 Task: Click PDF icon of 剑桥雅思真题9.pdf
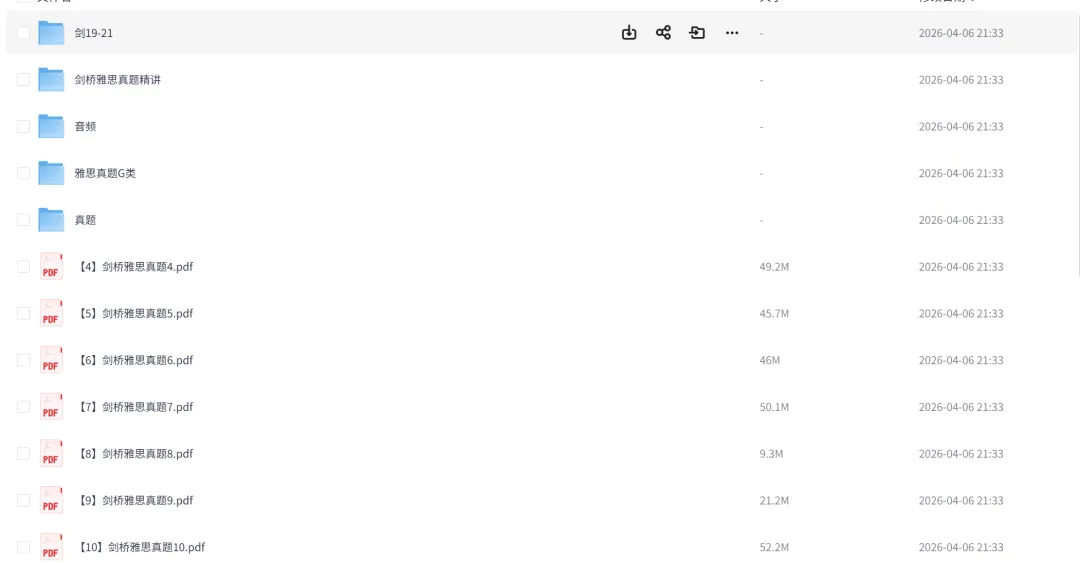coord(51,501)
